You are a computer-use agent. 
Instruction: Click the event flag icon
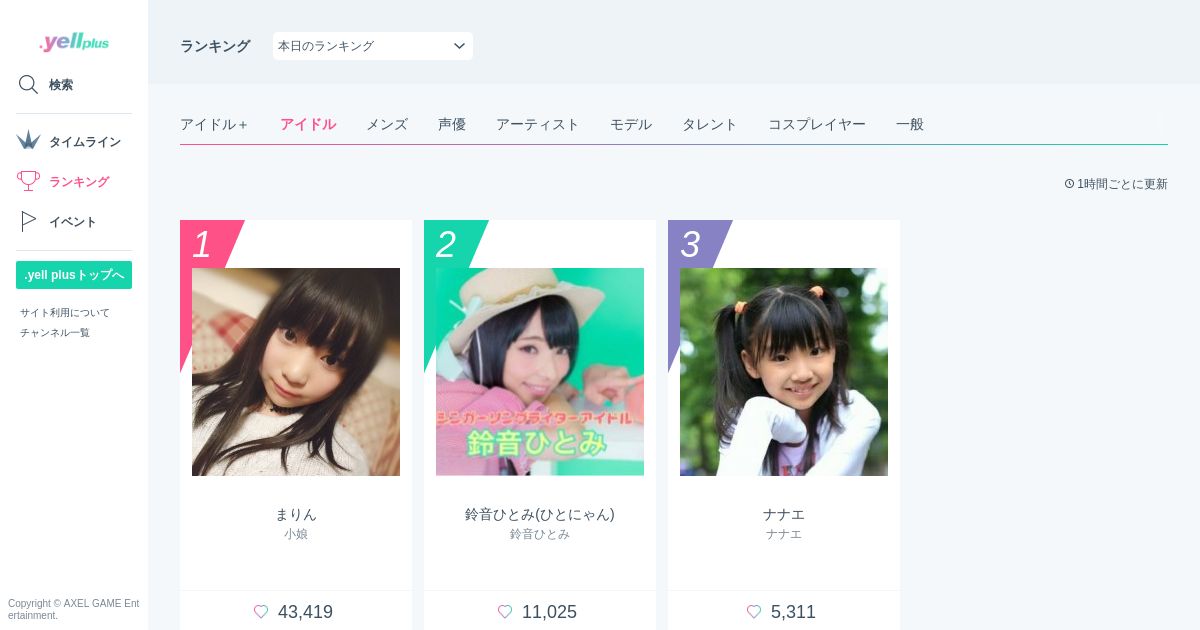click(x=28, y=221)
